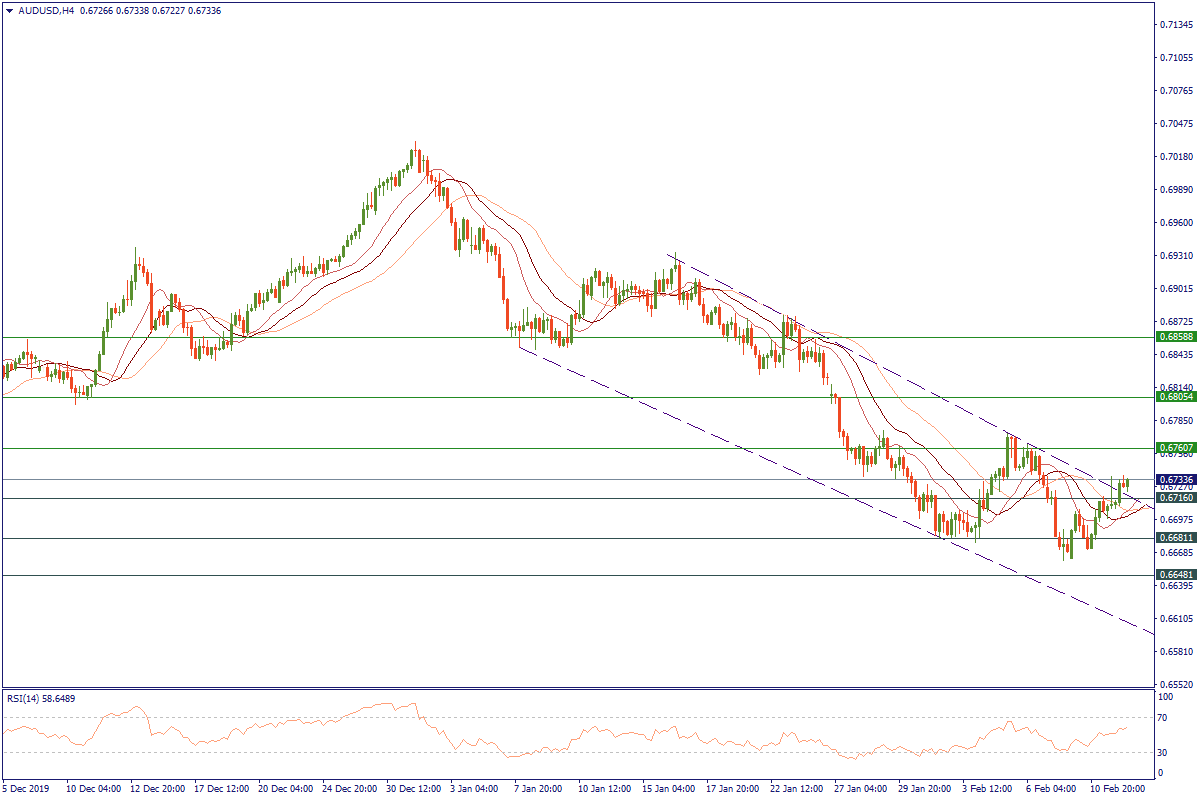Click the 15 Jan 04:00 time axis label
The height and width of the screenshot is (800, 1200).
[x=669, y=789]
